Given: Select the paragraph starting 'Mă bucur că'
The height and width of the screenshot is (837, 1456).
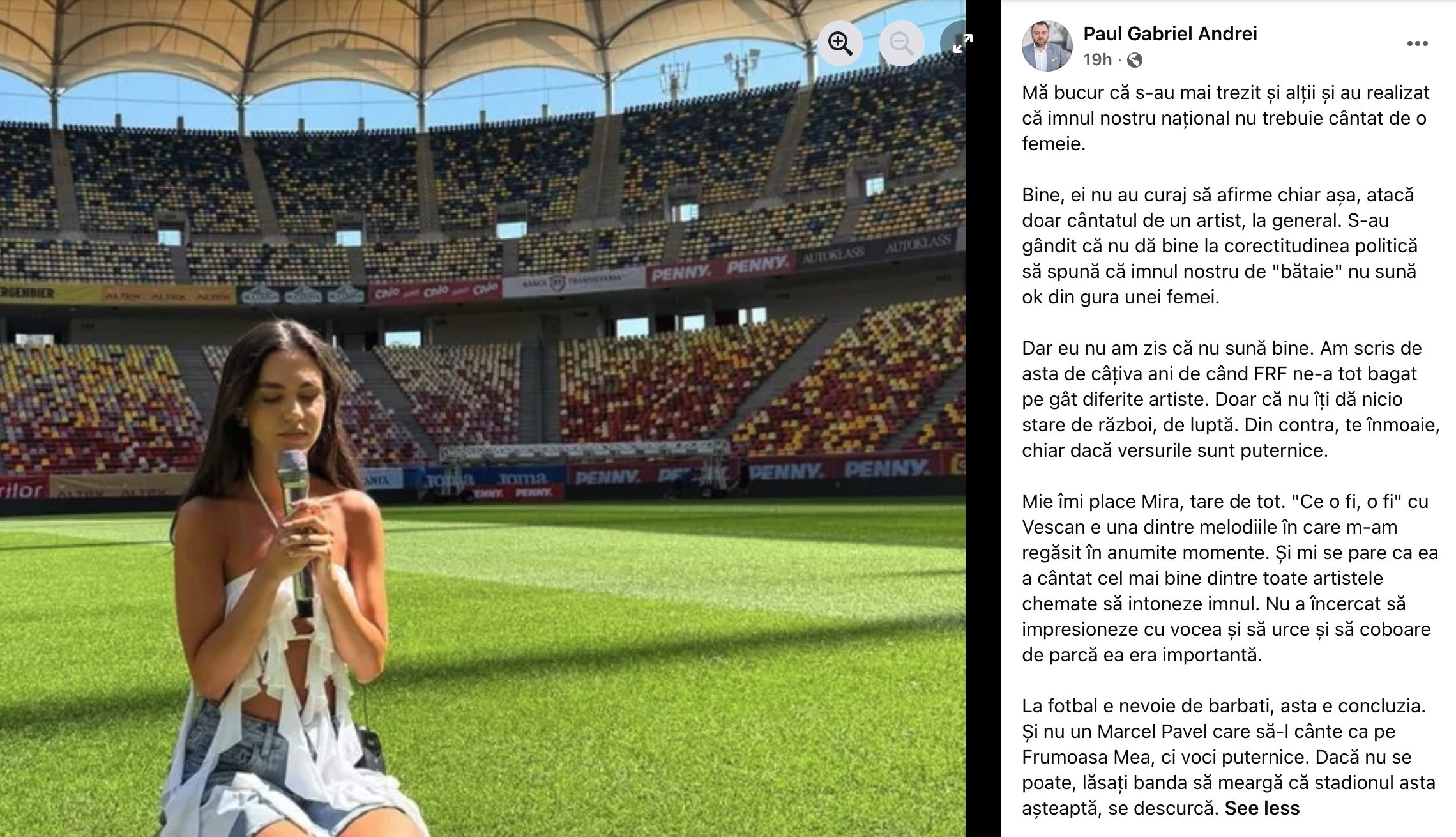Looking at the screenshot, I should [1225, 118].
